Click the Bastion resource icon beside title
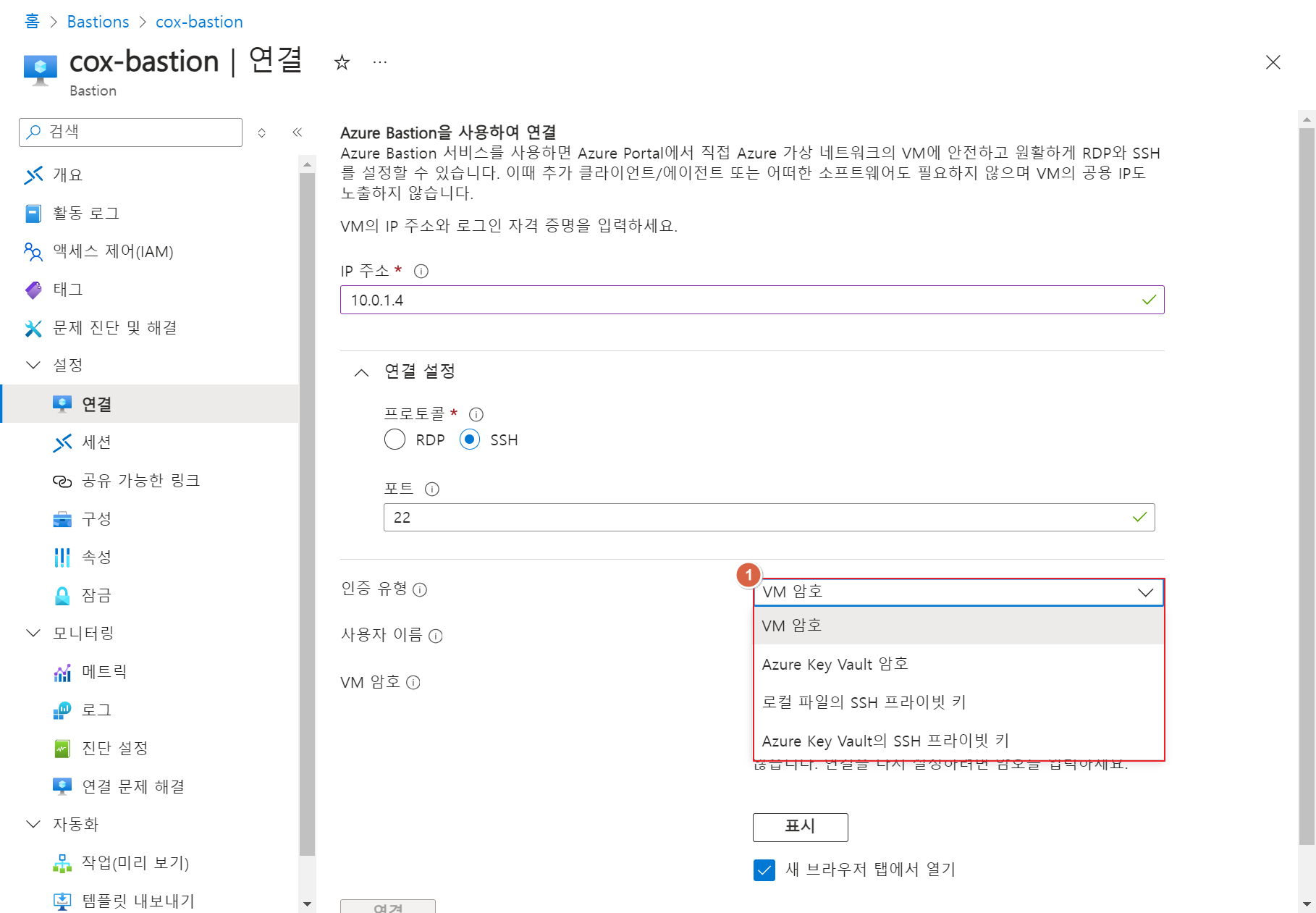Image resolution: width=1316 pixels, height=913 pixels. pos(41,70)
